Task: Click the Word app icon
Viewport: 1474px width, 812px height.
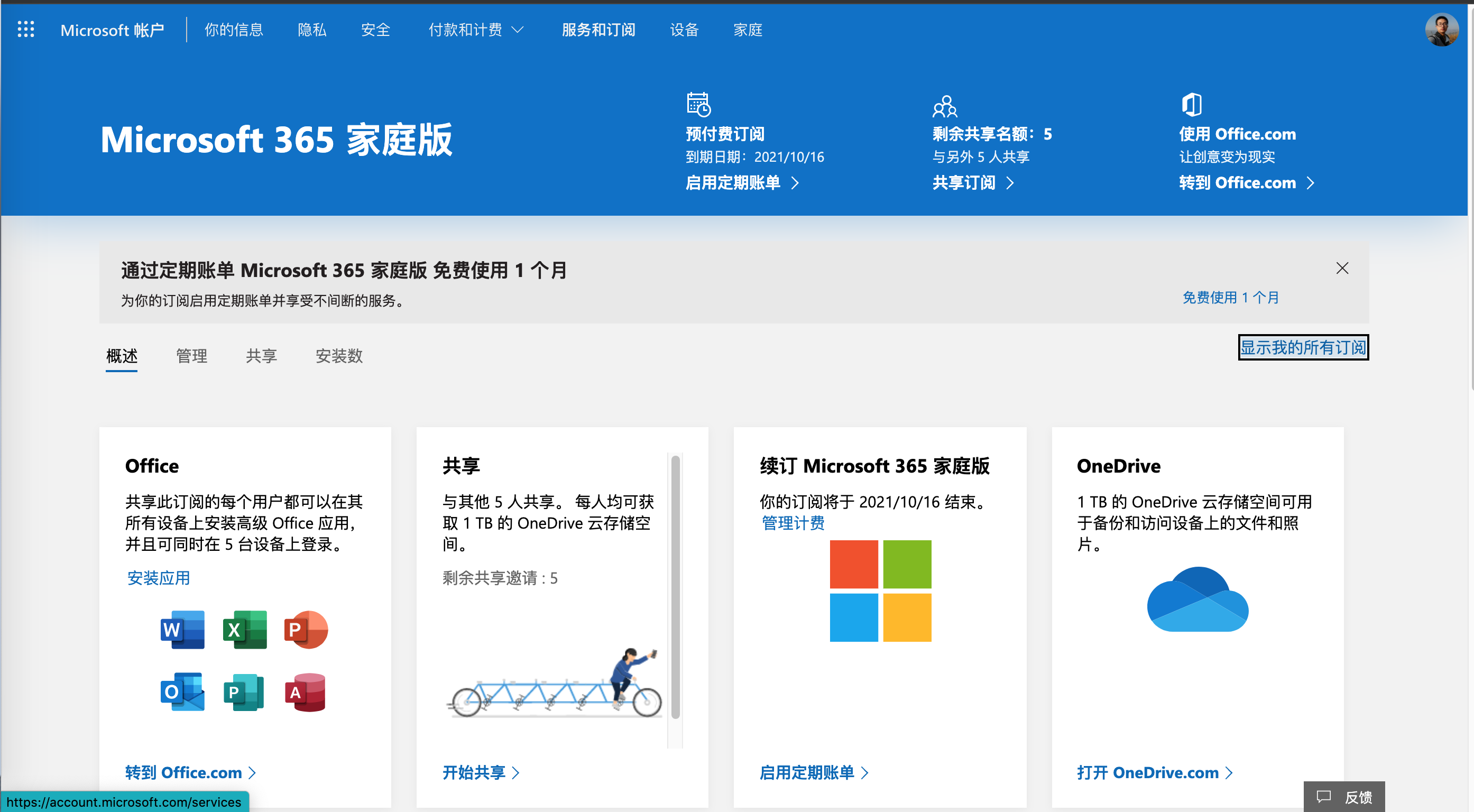Action: point(182,630)
